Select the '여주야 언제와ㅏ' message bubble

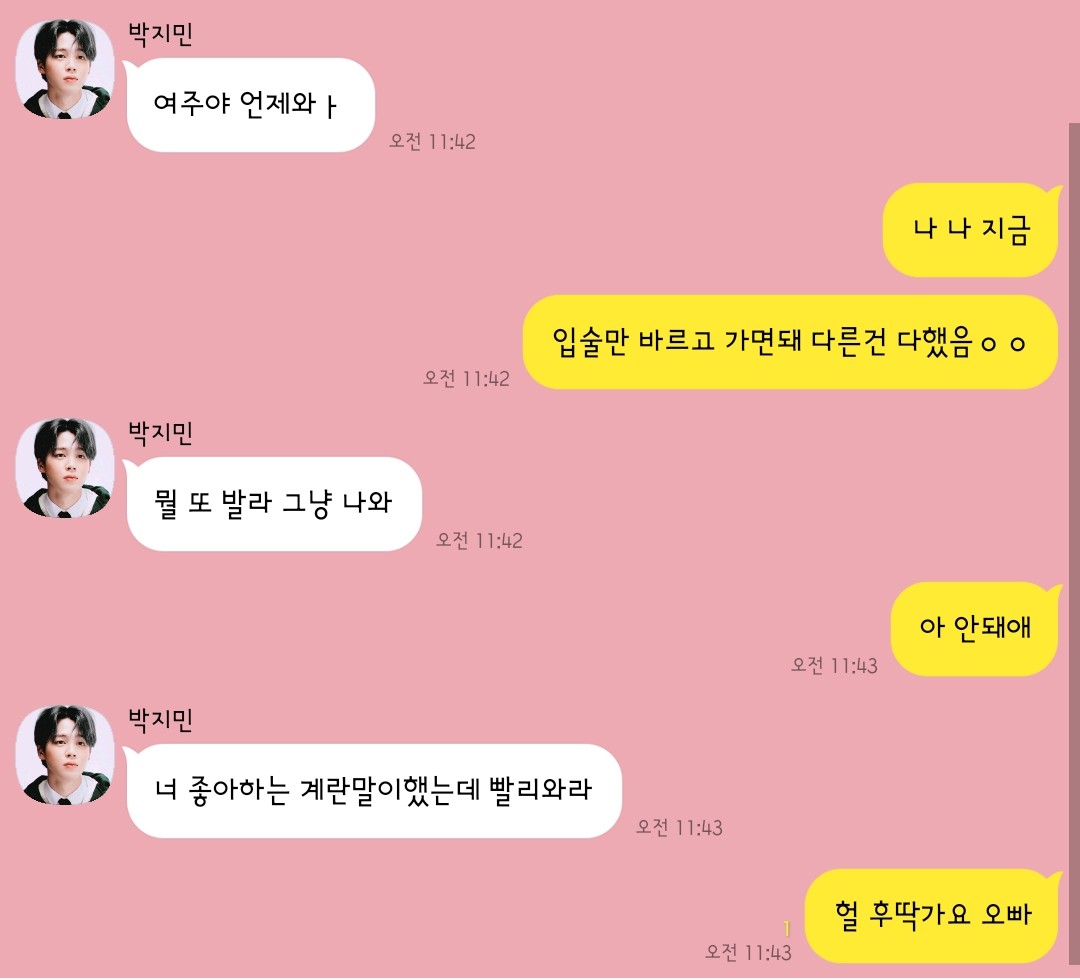(250, 105)
